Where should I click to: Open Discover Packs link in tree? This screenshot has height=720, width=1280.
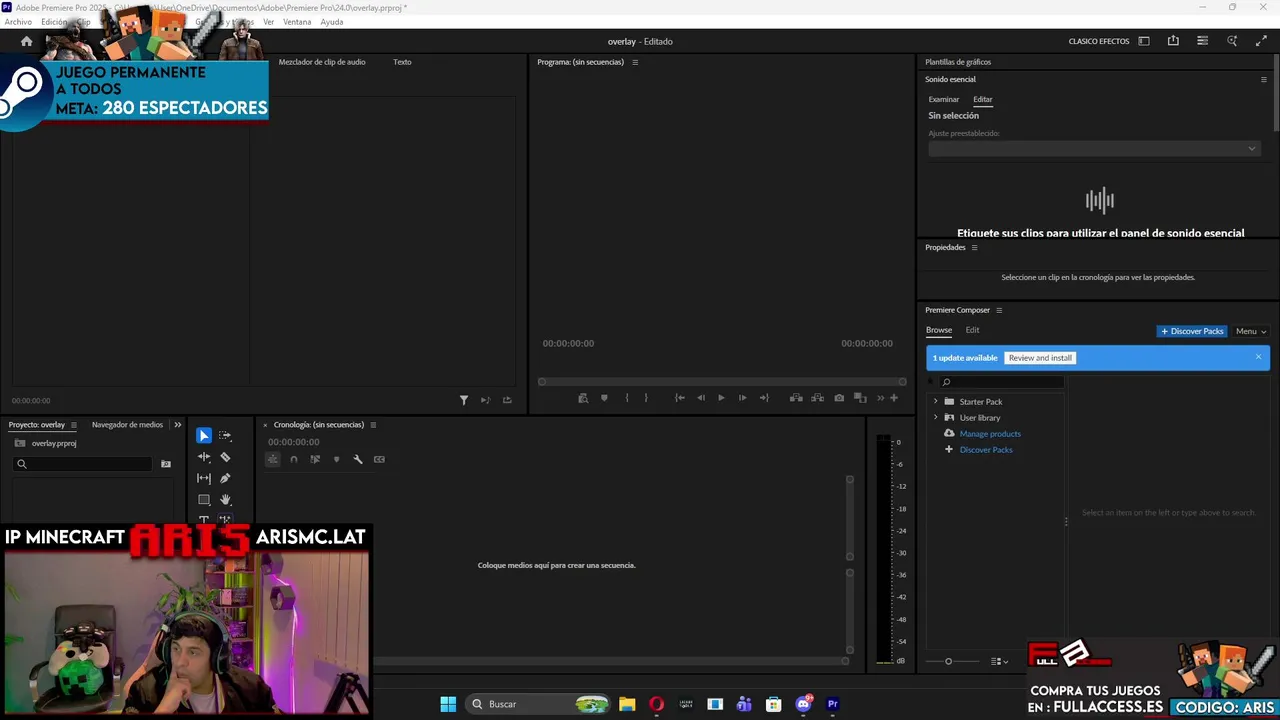point(986,449)
